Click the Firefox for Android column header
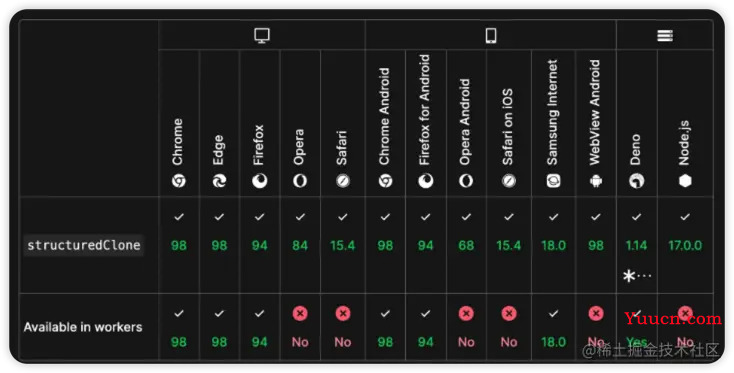The width and height of the screenshot is (734, 373). 426,123
